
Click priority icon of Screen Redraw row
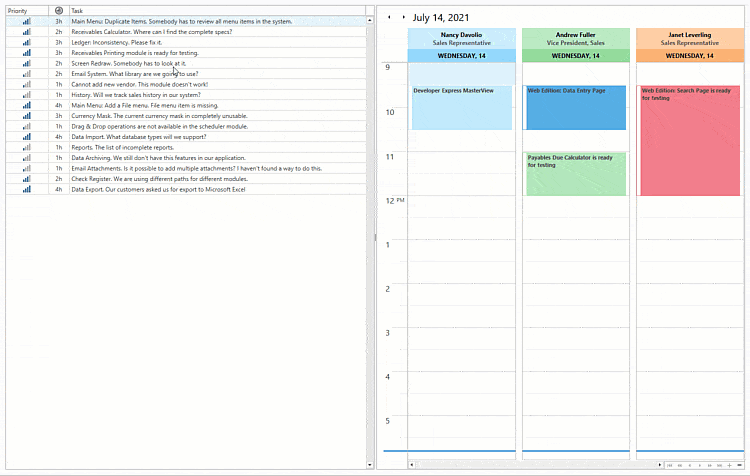(27, 64)
